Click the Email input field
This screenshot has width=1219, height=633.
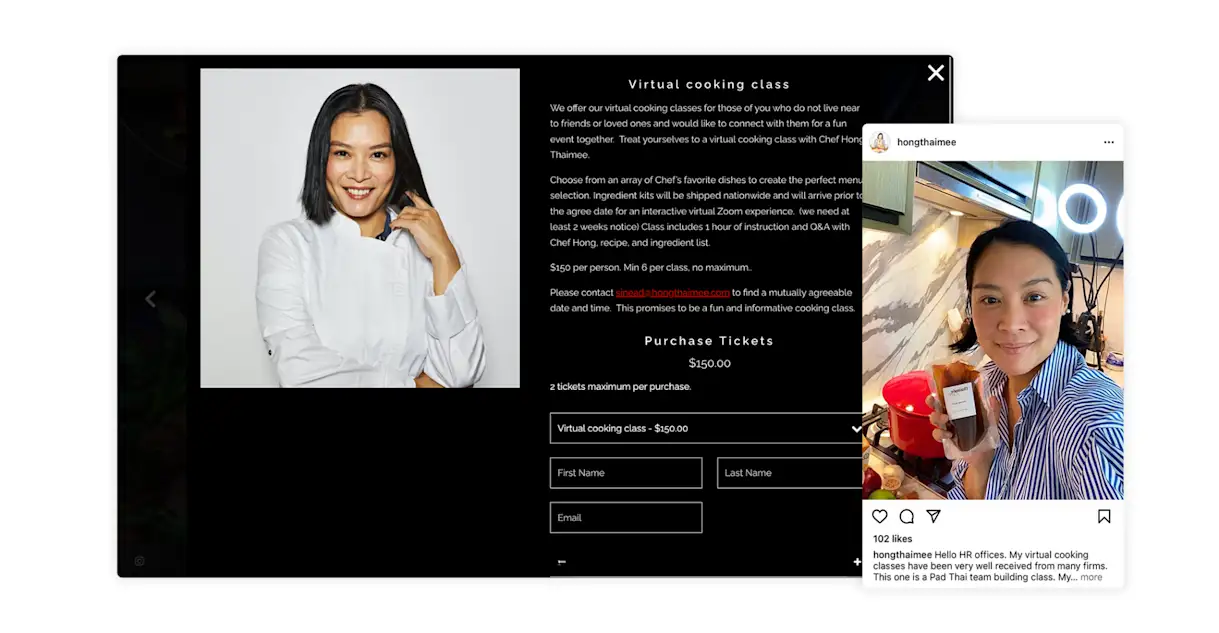pyautogui.click(x=626, y=518)
